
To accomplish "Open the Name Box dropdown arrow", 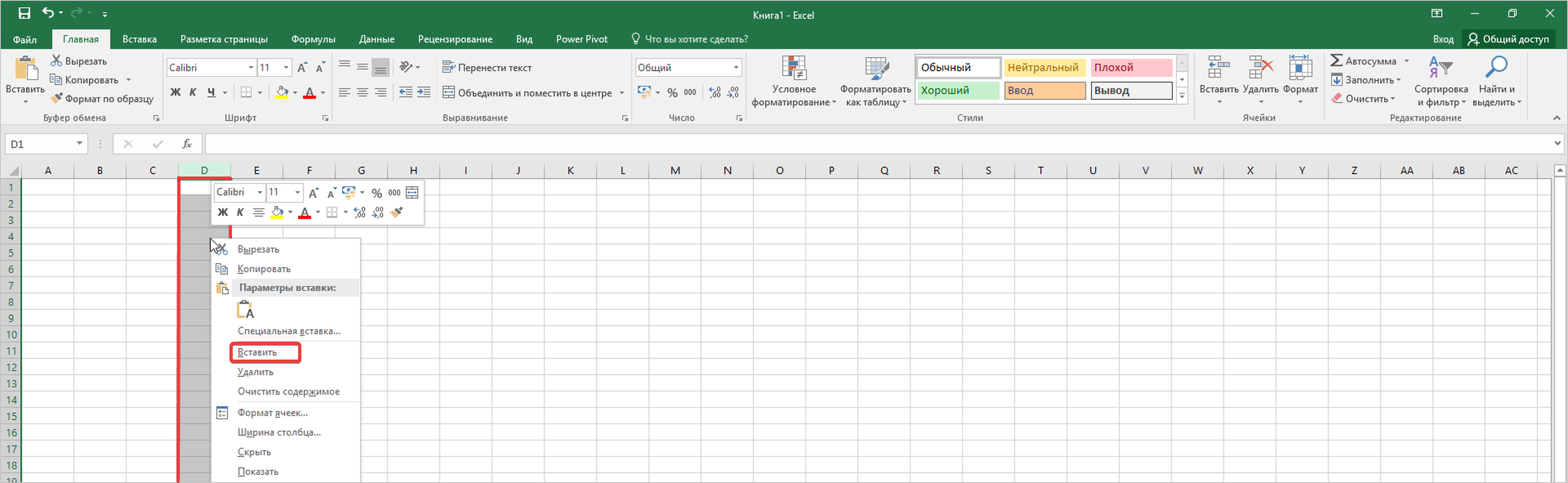I will tap(79, 144).
